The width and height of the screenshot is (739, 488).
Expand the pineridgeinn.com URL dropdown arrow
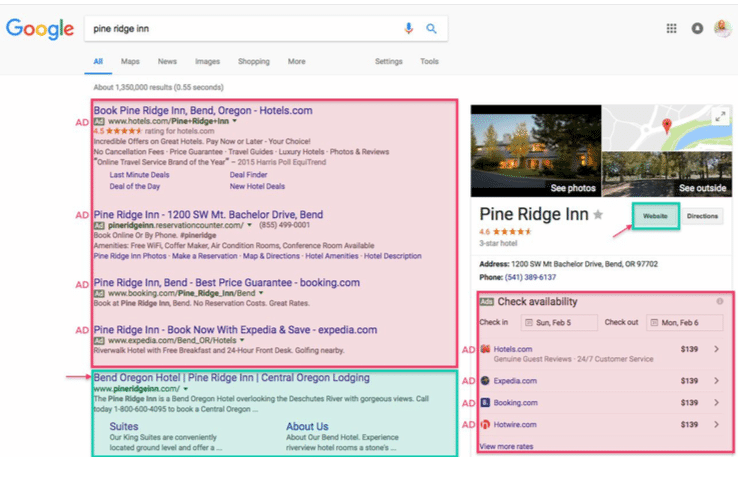tap(186, 389)
